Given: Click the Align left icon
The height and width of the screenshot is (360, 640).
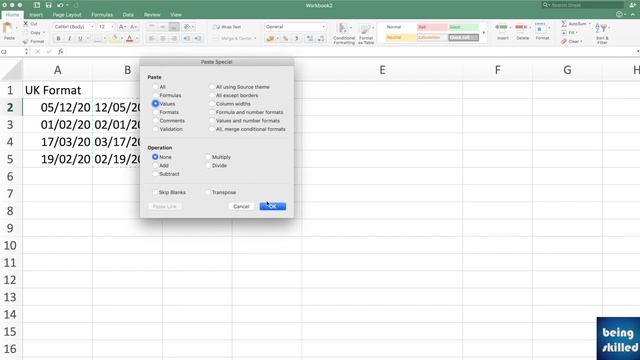Looking at the screenshot, I should (151, 38).
